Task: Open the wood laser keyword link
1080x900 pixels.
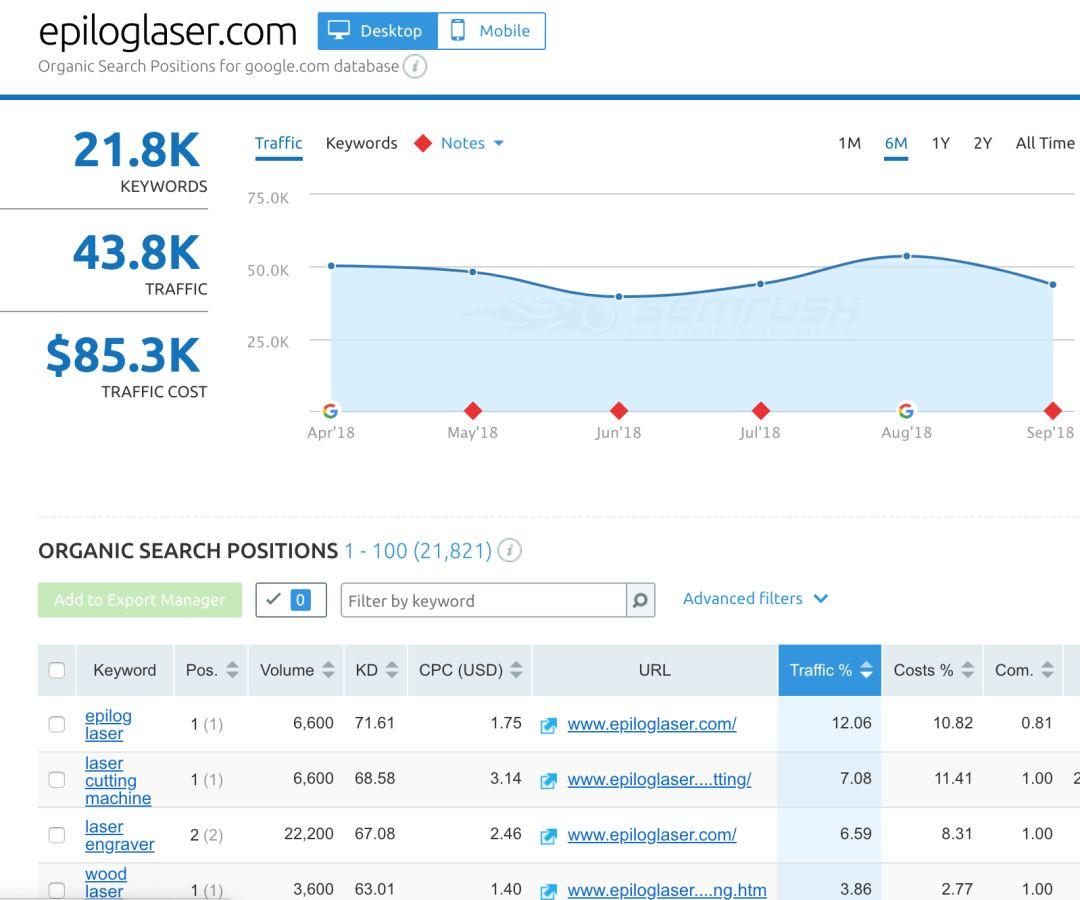Action: coord(105,882)
